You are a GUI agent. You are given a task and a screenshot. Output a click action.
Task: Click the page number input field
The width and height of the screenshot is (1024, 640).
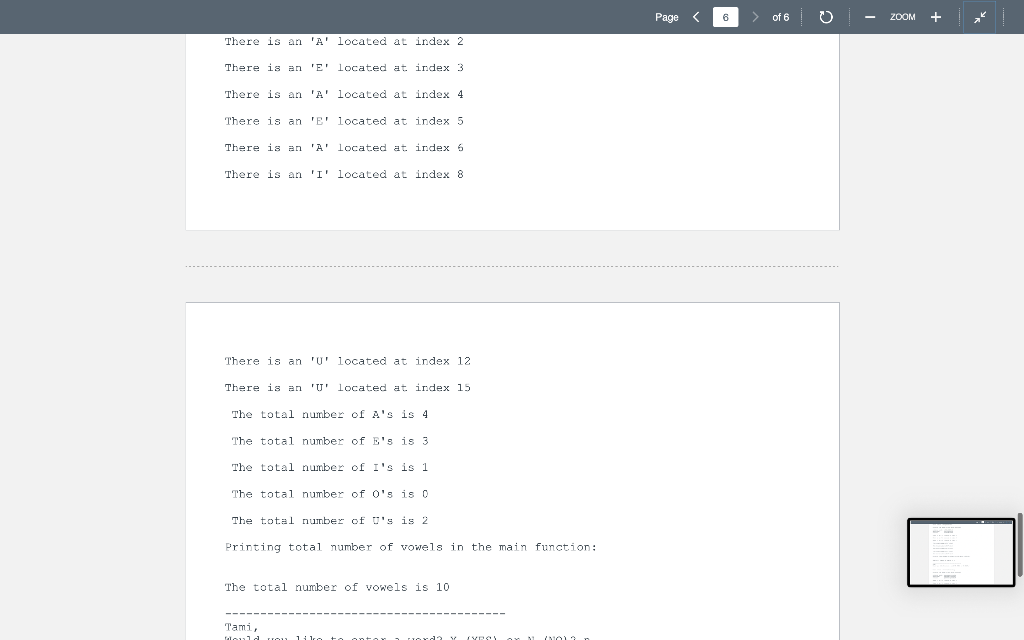[x=726, y=17]
